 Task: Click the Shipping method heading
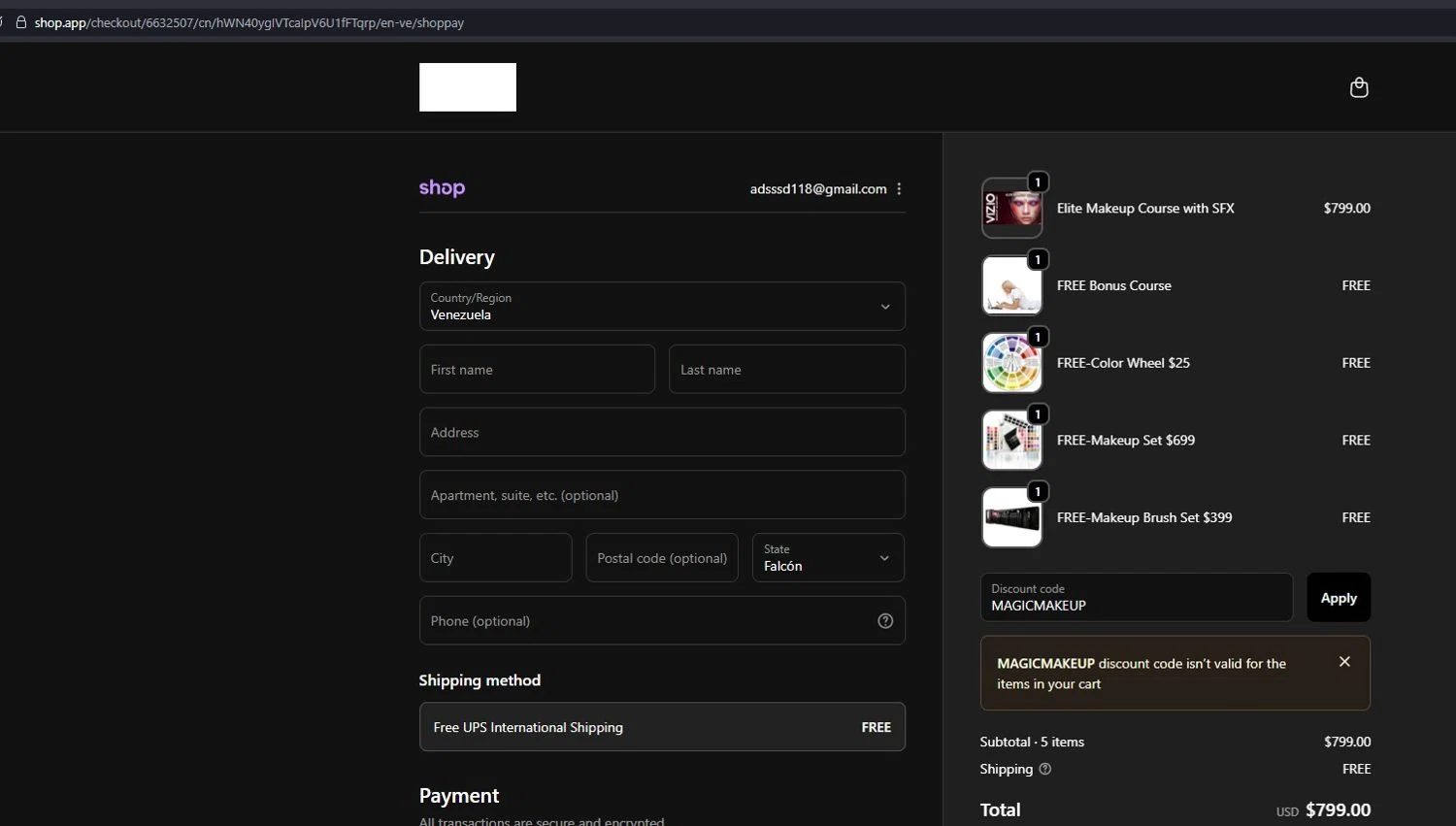coord(480,680)
